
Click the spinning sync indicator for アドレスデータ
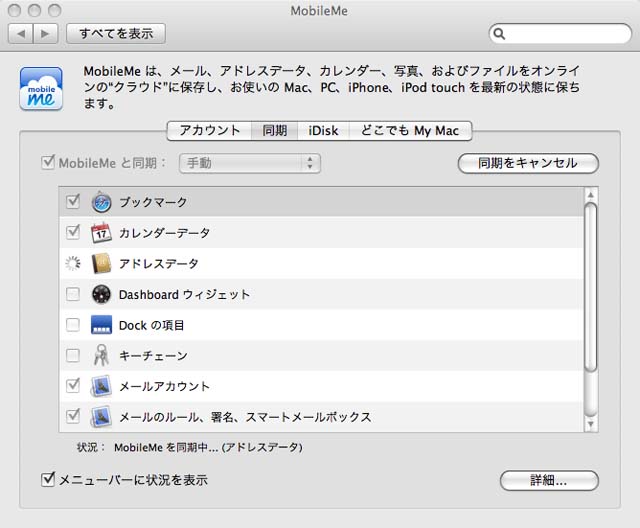click(73, 264)
